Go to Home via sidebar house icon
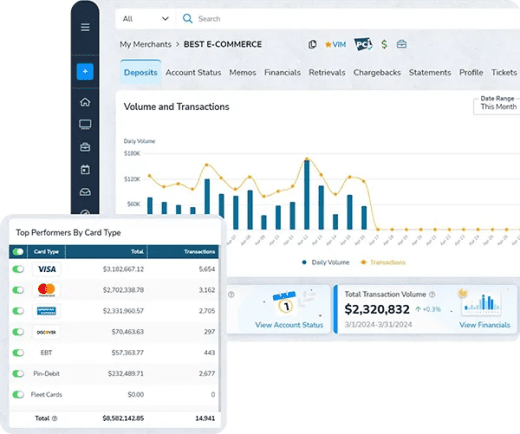This screenshot has width=520, height=434. click(85, 102)
